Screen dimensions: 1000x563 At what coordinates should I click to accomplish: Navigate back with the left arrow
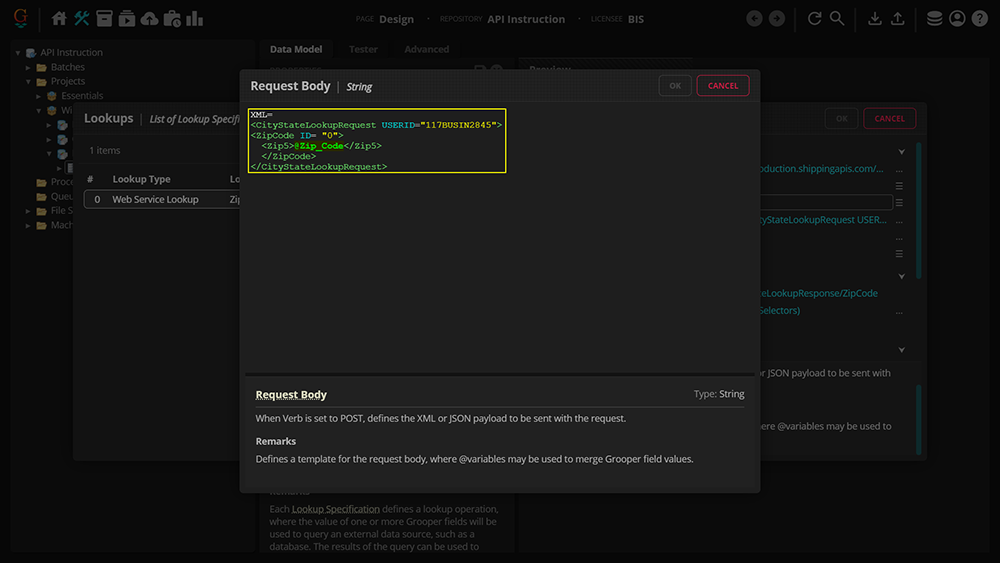pos(754,18)
